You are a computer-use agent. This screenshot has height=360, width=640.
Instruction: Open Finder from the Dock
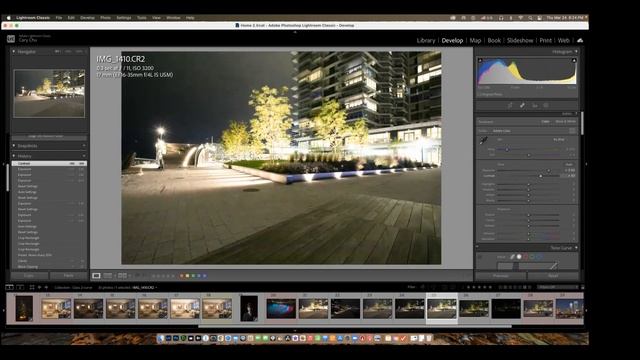(x=161, y=338)
